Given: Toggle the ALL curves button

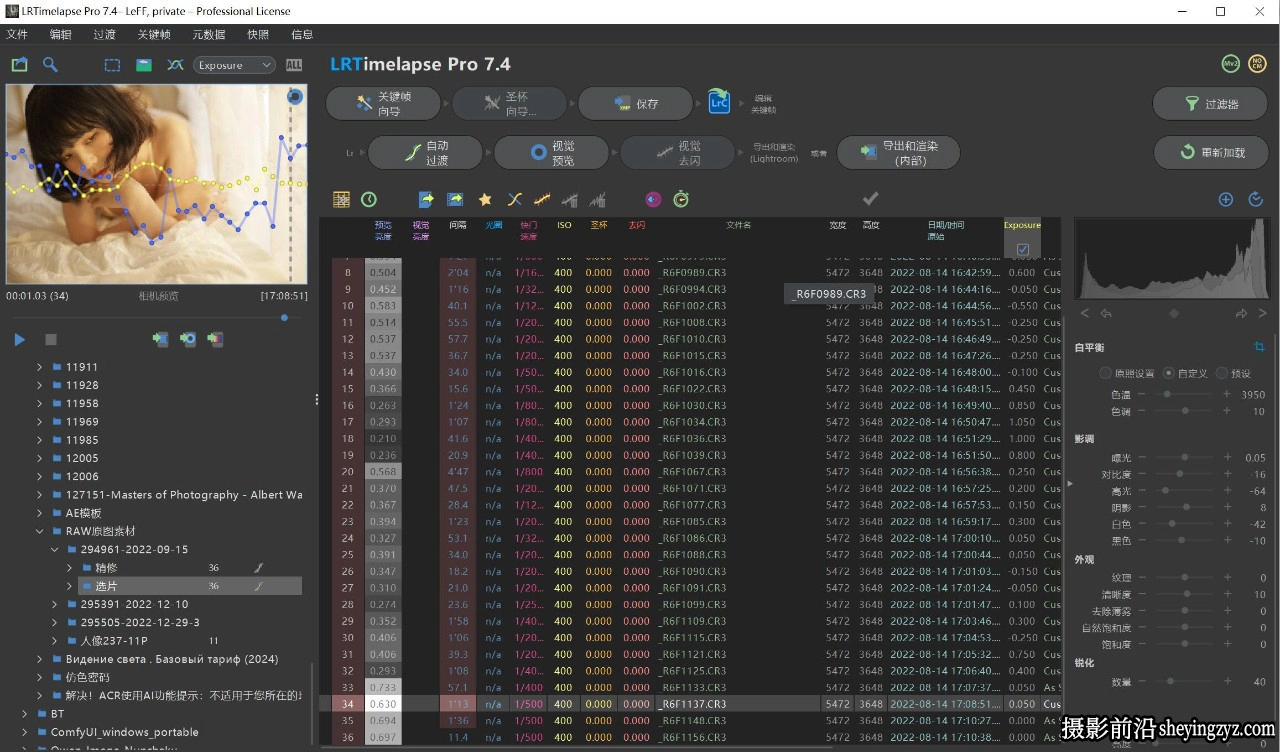Looking at the screenshot, I should (294, 65).
